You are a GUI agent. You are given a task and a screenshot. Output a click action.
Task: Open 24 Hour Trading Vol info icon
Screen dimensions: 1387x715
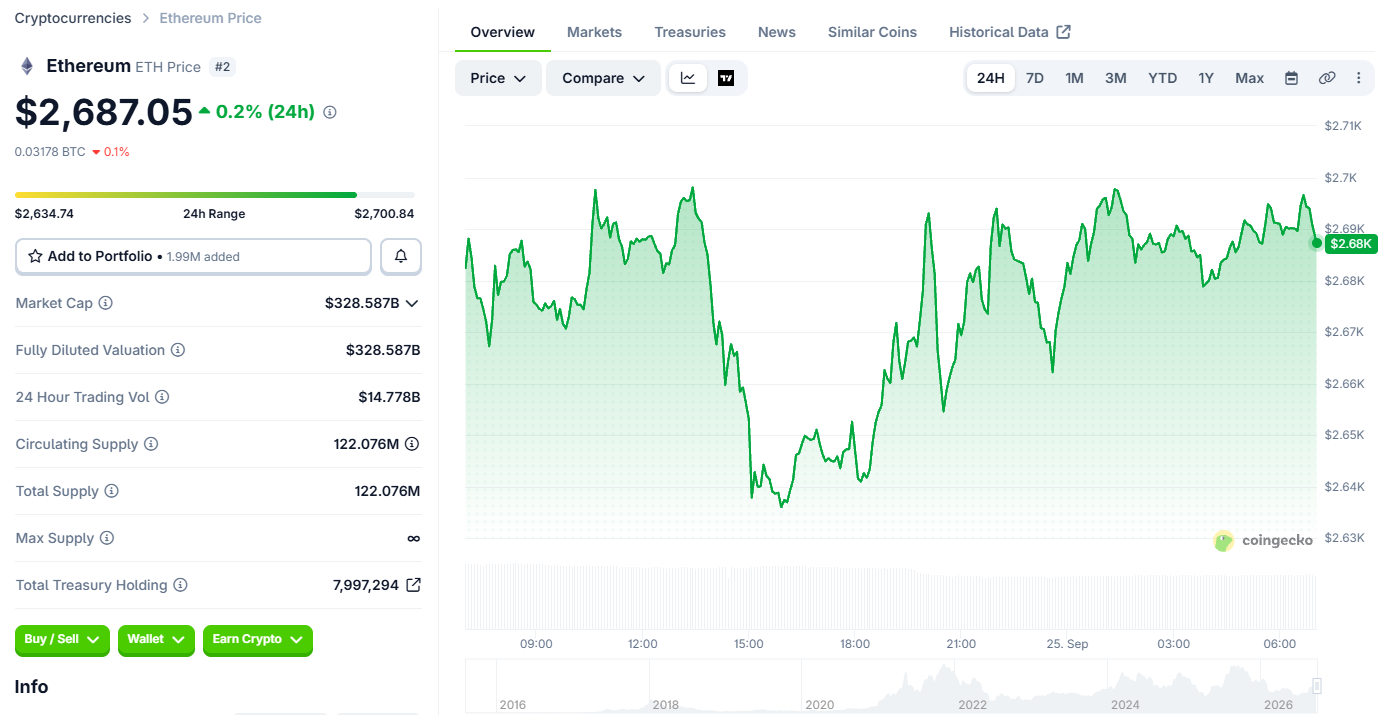pyautogui.click(x=162, y=397)
